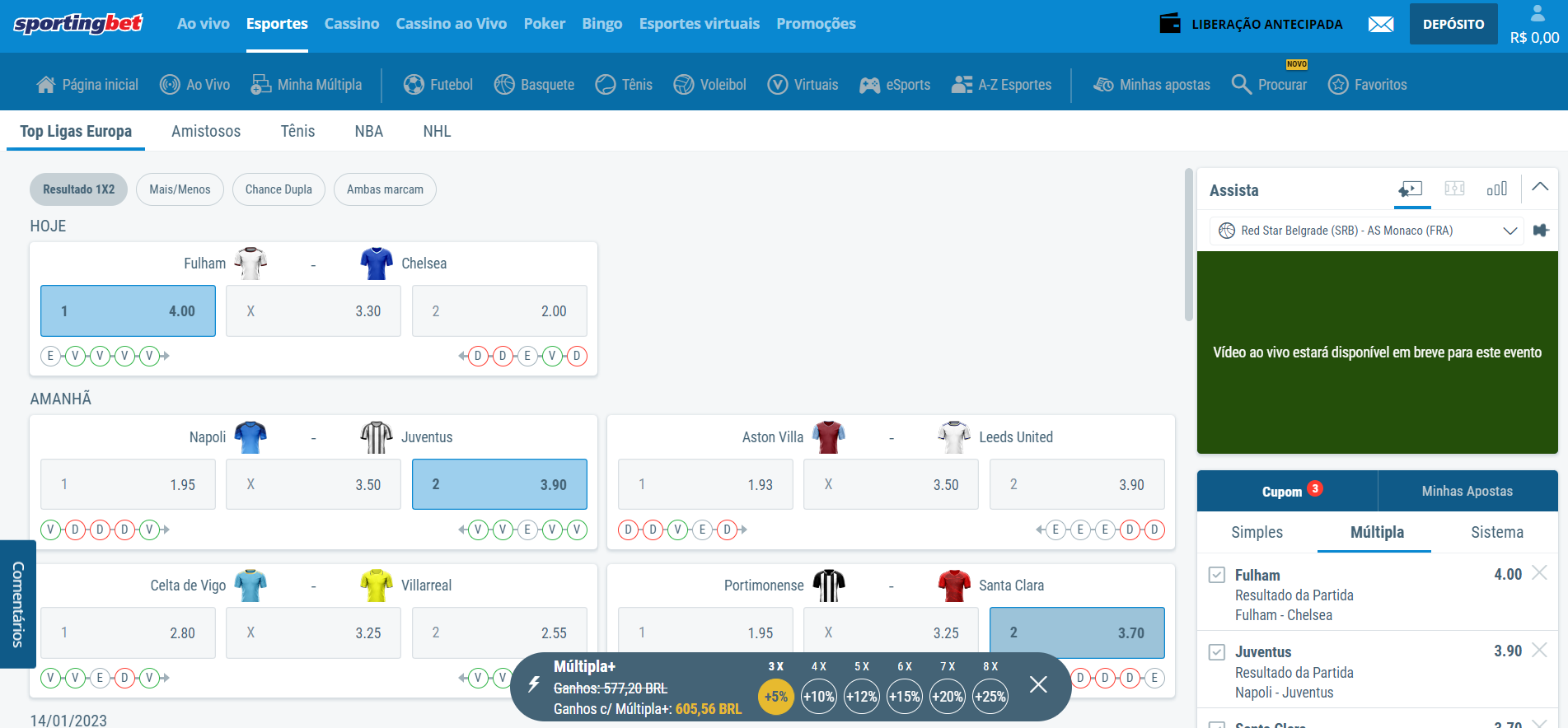Open Minhas apostas icon in sports bar
The width and height of the screenshot is (1568, 728).
pyautogui.click(x=1103, y=85)
